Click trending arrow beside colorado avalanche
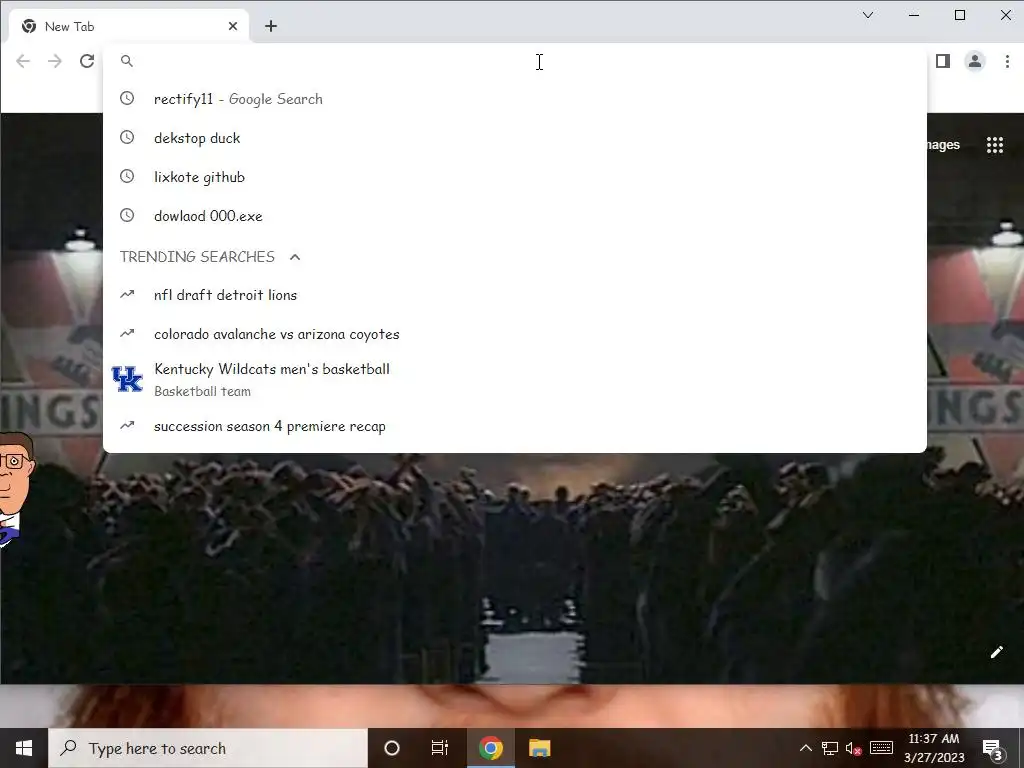Viewport: 1024px width, 768px height. (127, 334)
